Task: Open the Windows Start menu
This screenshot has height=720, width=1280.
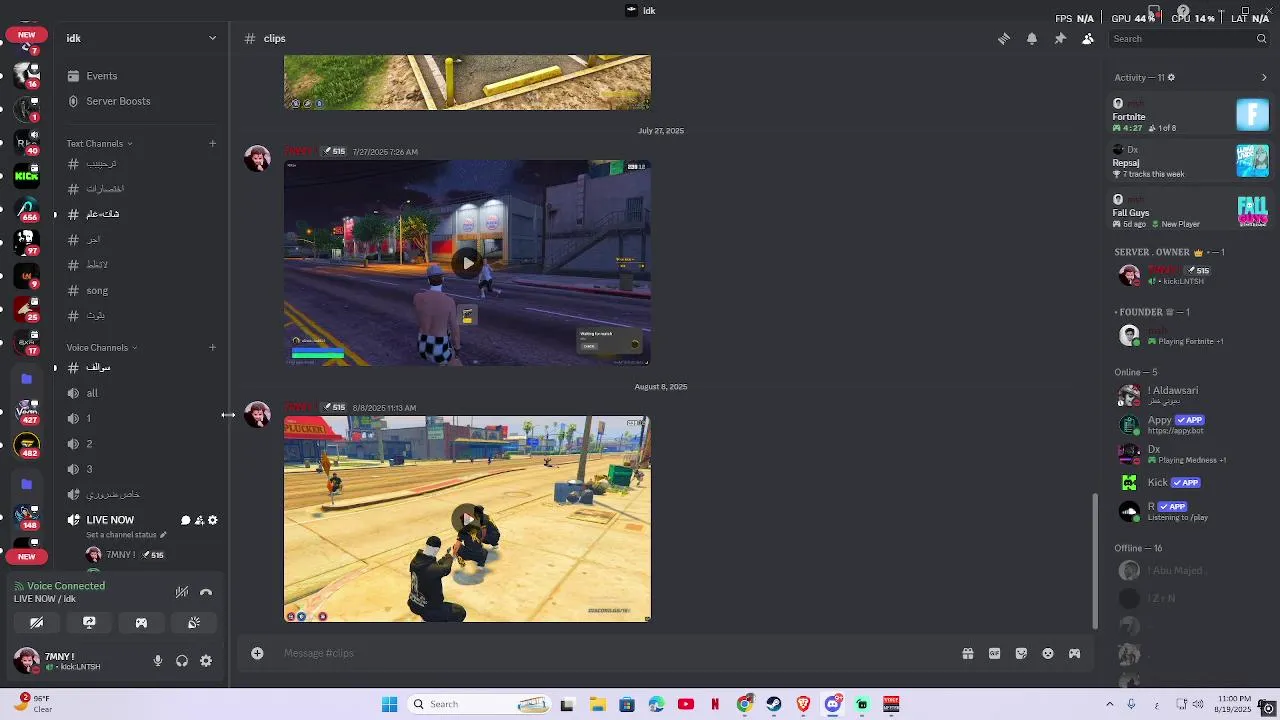Action: tap(389, 704)
